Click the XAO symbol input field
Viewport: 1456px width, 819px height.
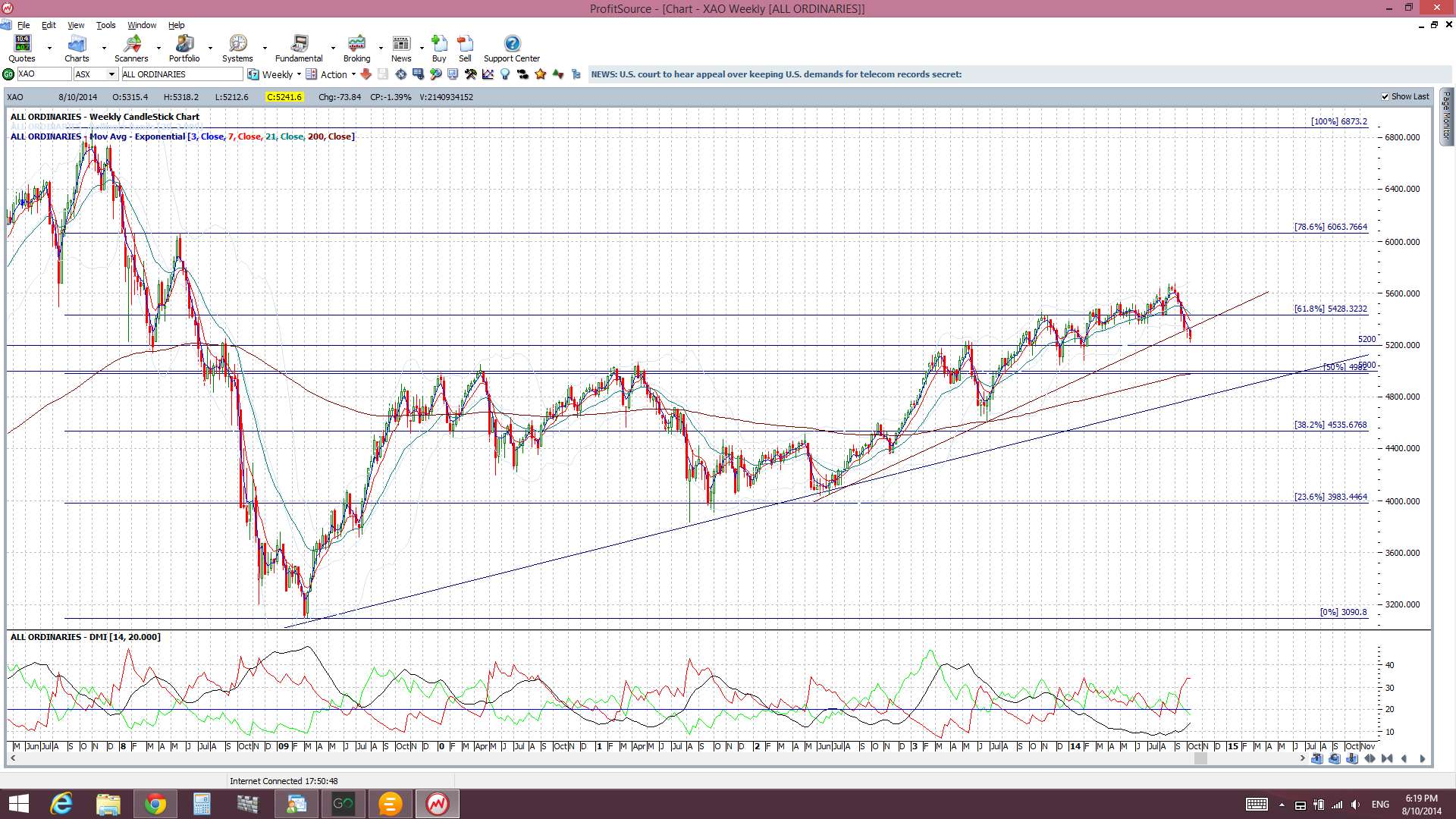43,74
